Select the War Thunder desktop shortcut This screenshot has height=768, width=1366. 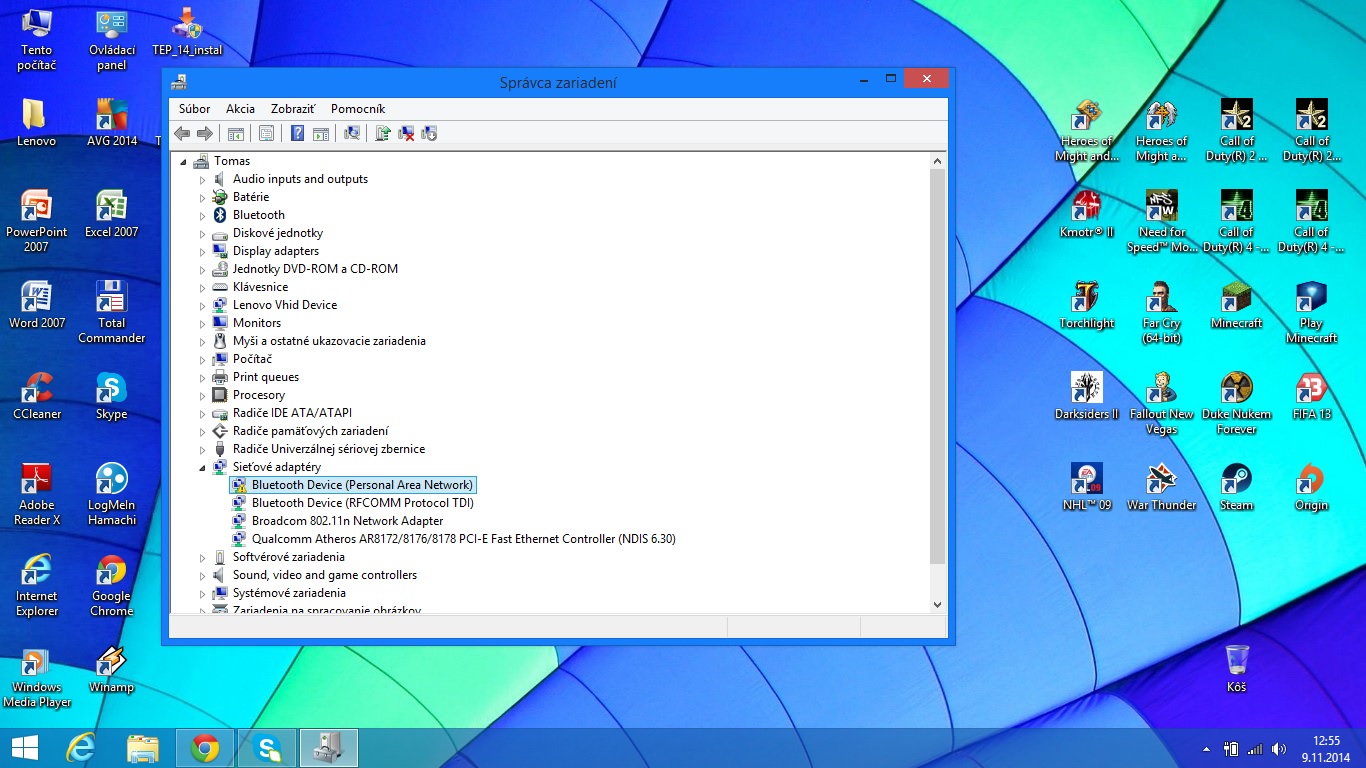coord(1162,487)
